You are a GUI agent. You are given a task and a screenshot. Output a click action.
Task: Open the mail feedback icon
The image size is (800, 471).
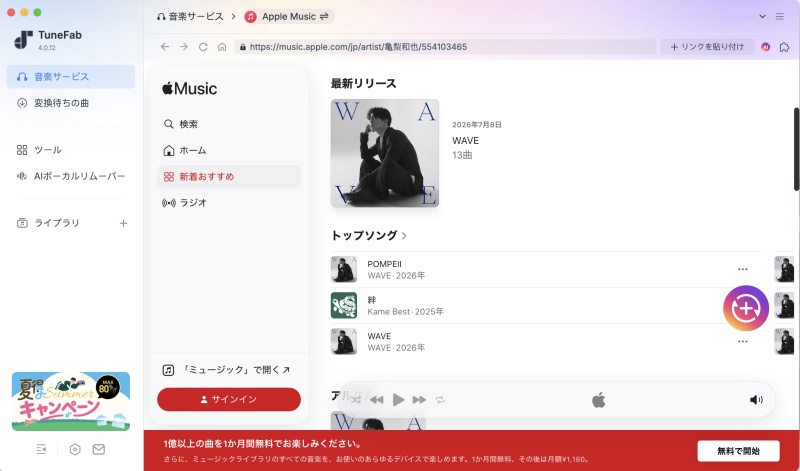click(x=98, y=449)
